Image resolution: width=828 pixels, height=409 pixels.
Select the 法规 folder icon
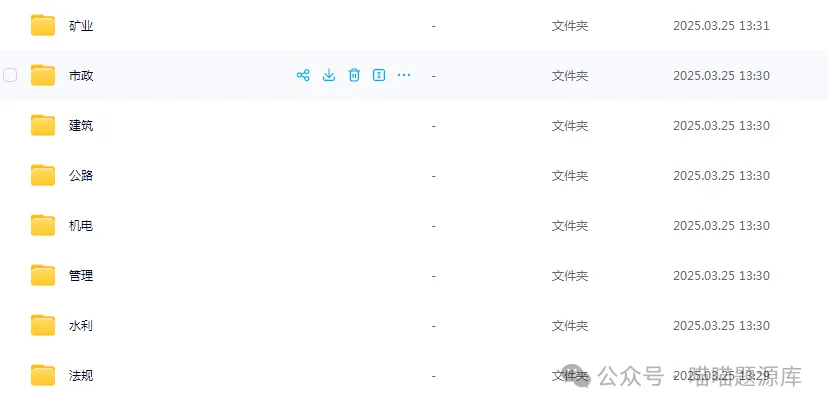pyautogui.click(x=43, y=376)
